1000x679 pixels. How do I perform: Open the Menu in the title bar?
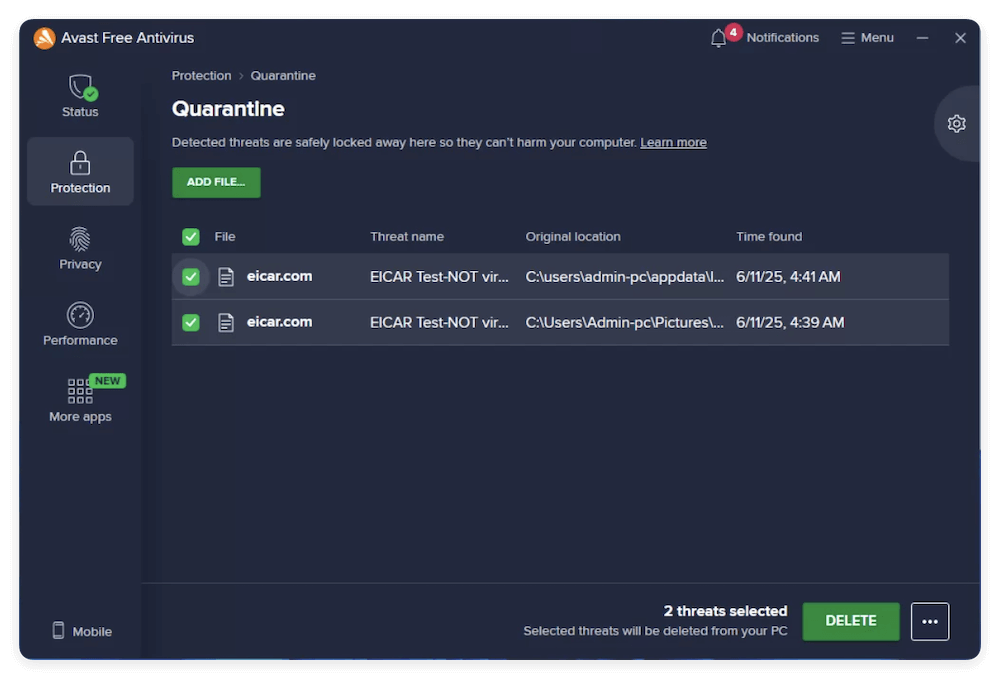click(867, 37)
